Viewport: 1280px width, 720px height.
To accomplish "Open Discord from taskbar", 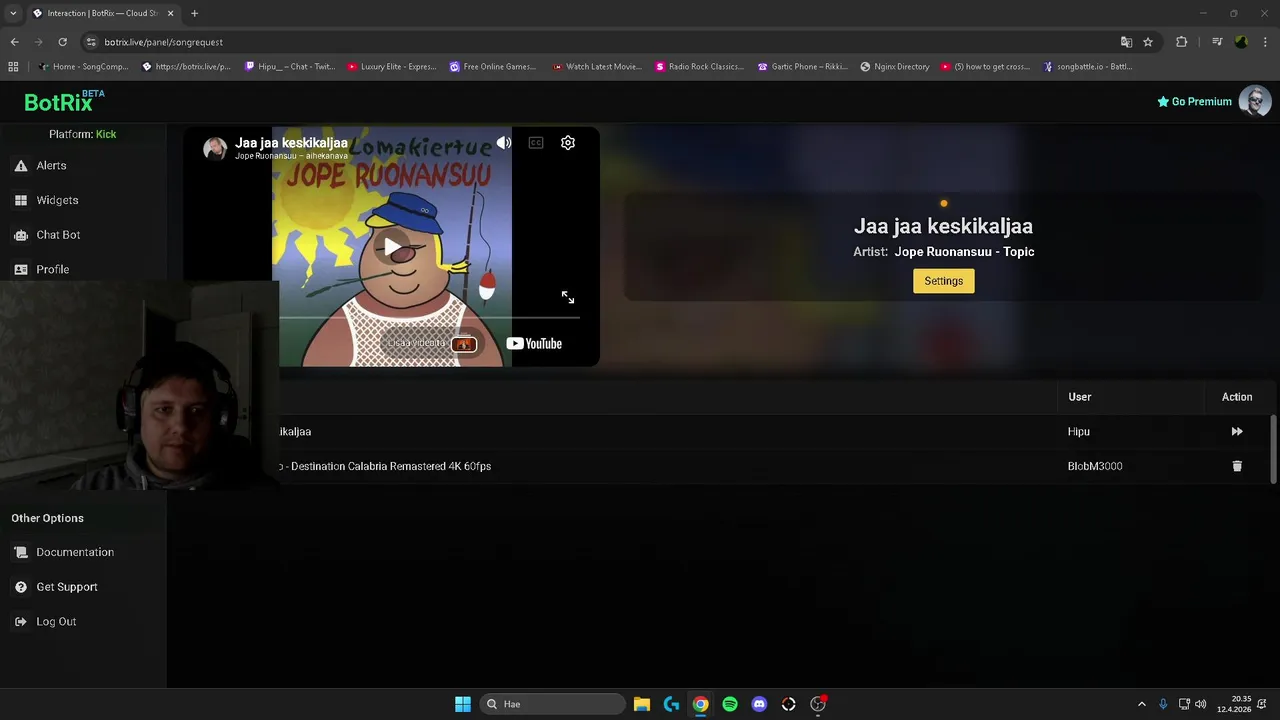I will tap(759, 704).
